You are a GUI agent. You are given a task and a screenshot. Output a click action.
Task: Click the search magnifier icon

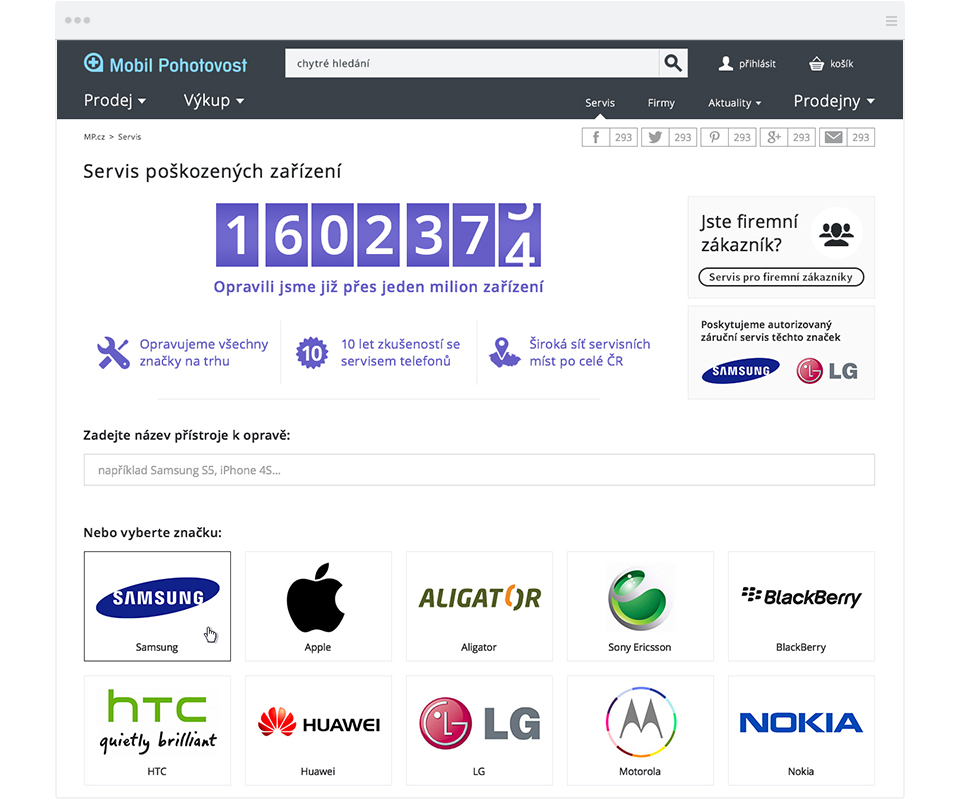coord(673,63)
